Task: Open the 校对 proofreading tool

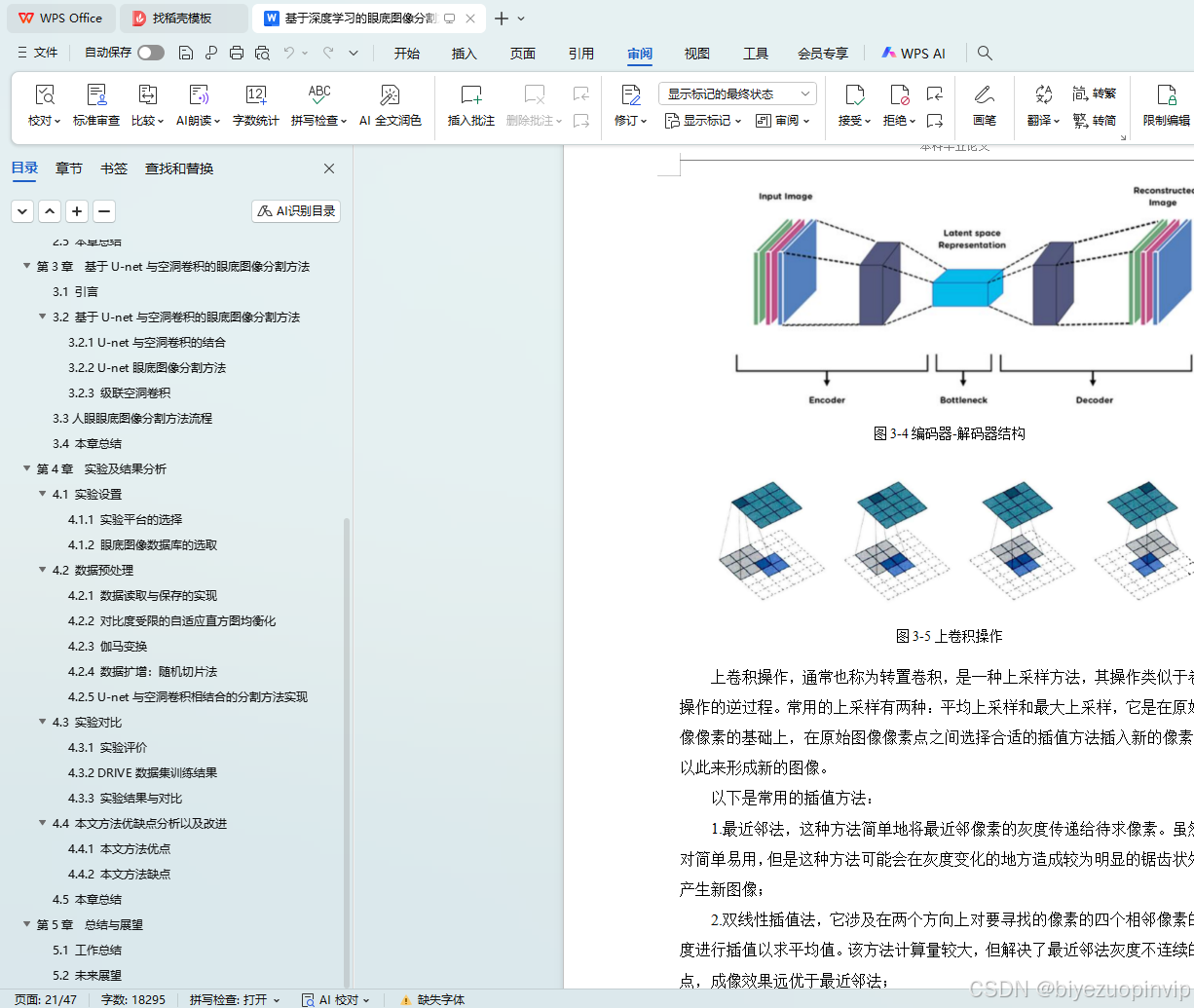Action: pyautogui.click(x=44, y=105)
